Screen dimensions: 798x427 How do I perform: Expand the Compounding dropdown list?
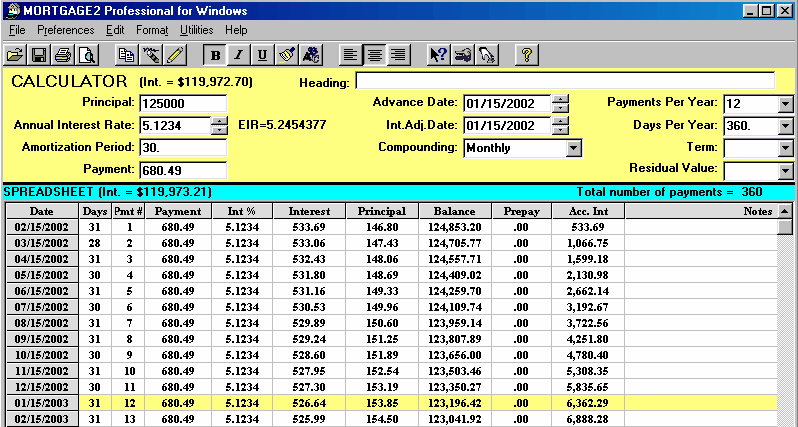click(x=573, y=148)
